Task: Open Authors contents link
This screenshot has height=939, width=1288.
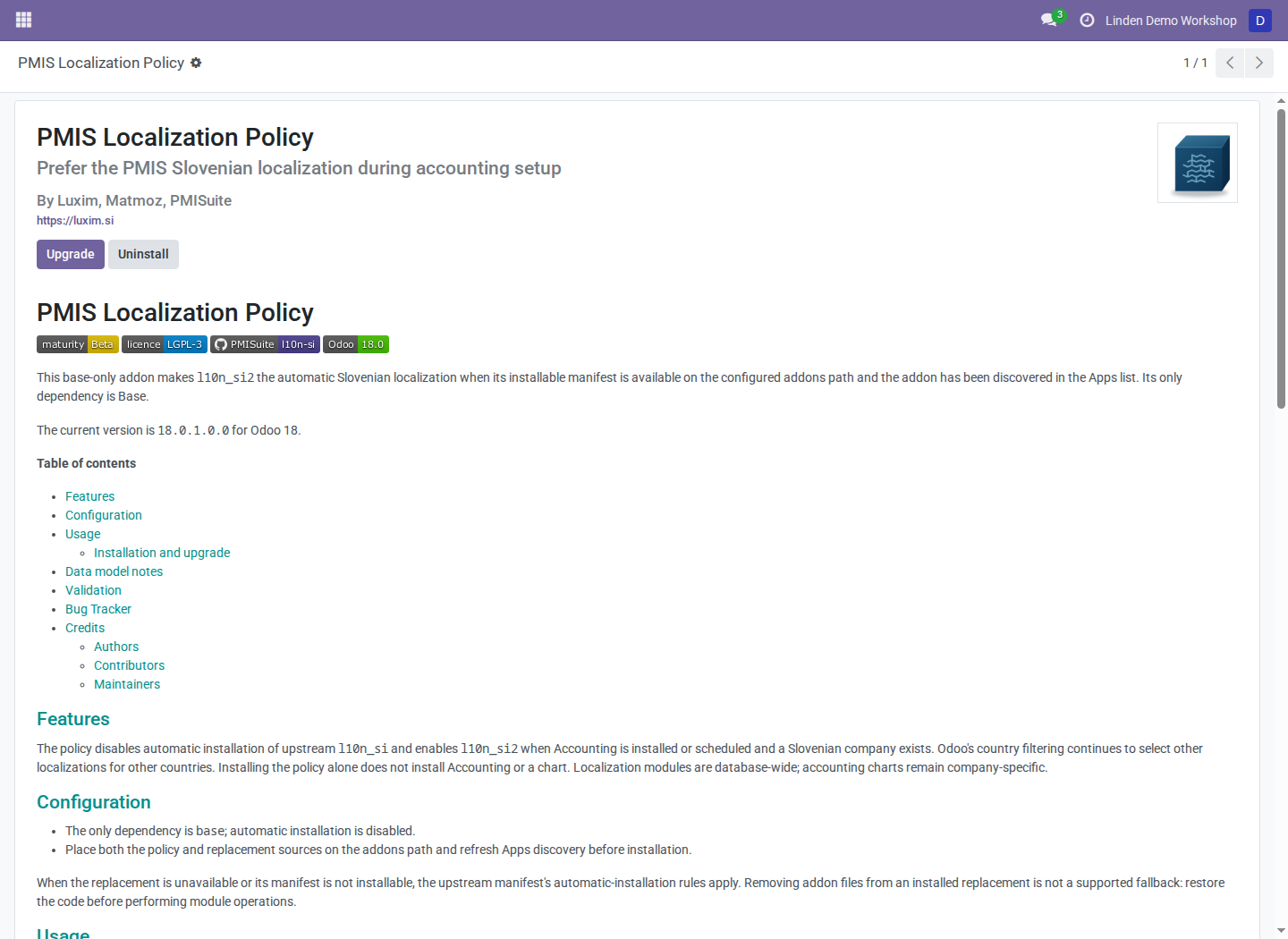Action: (x=116, y=647)
